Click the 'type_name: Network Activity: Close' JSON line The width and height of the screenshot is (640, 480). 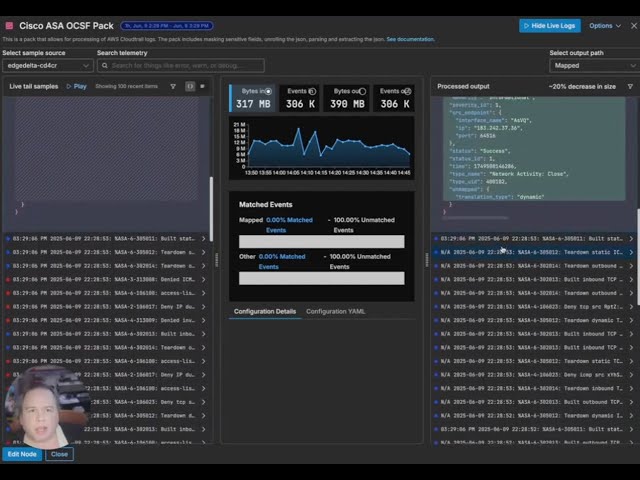pyautogui.click(x=509, y=174)
